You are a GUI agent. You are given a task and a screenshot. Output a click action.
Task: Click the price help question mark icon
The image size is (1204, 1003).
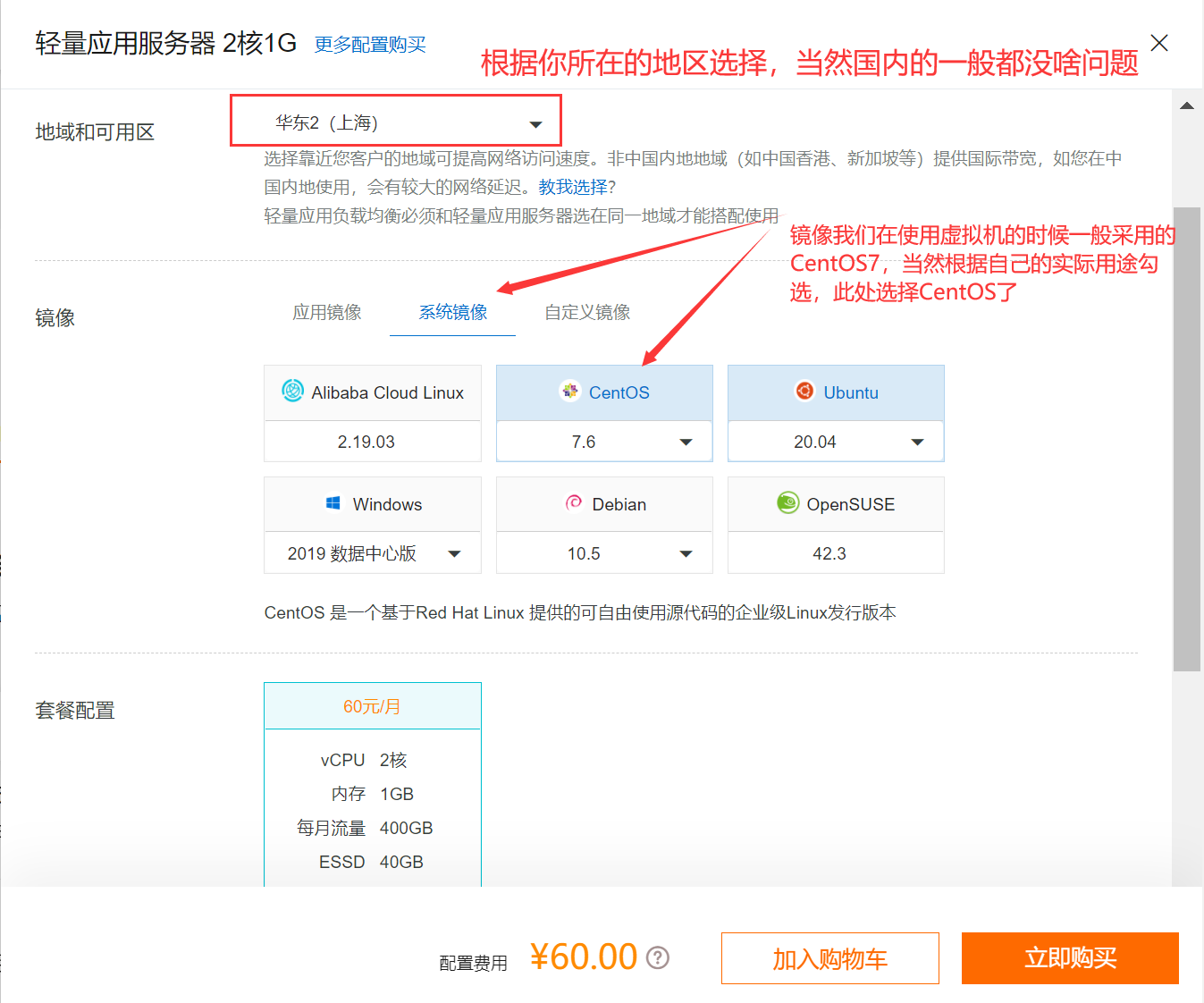click(658, 957)
